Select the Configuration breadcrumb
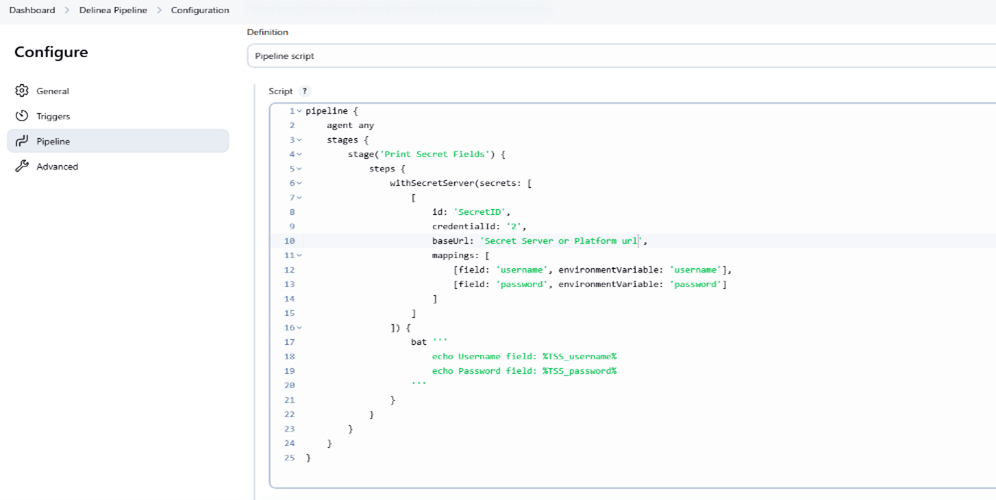 click(x=199, y=10)
